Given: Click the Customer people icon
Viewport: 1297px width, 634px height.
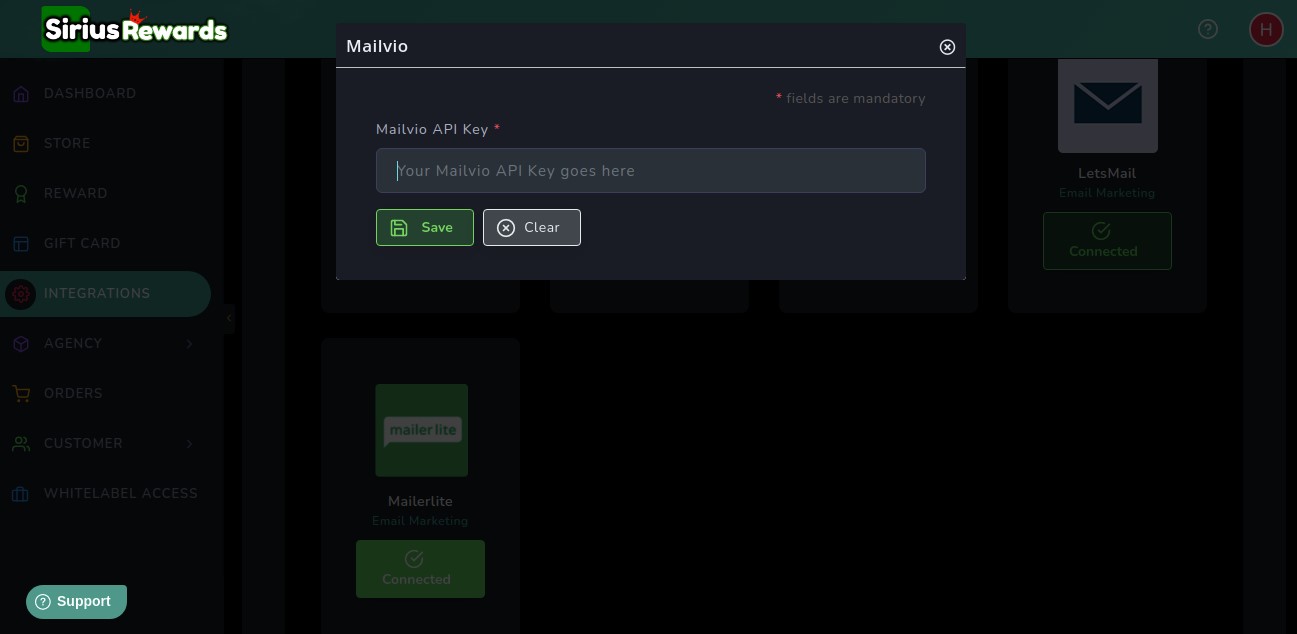Looking at the screenshot, I should (21, 444).
